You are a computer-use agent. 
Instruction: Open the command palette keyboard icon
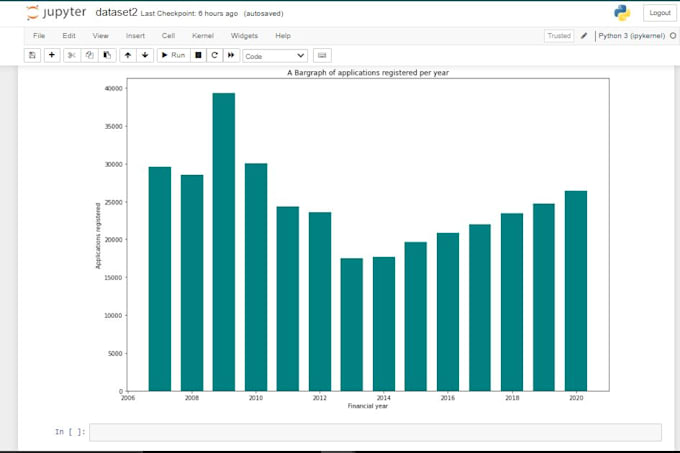(322, 55)
